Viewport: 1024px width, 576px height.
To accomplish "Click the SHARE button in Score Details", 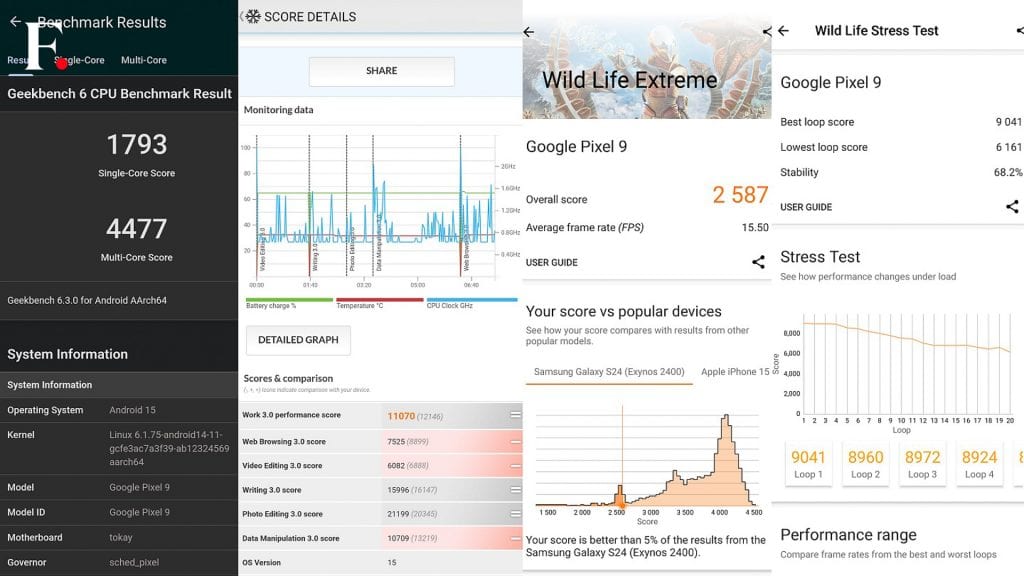I will pyautogui.click(x=381, y=71).
